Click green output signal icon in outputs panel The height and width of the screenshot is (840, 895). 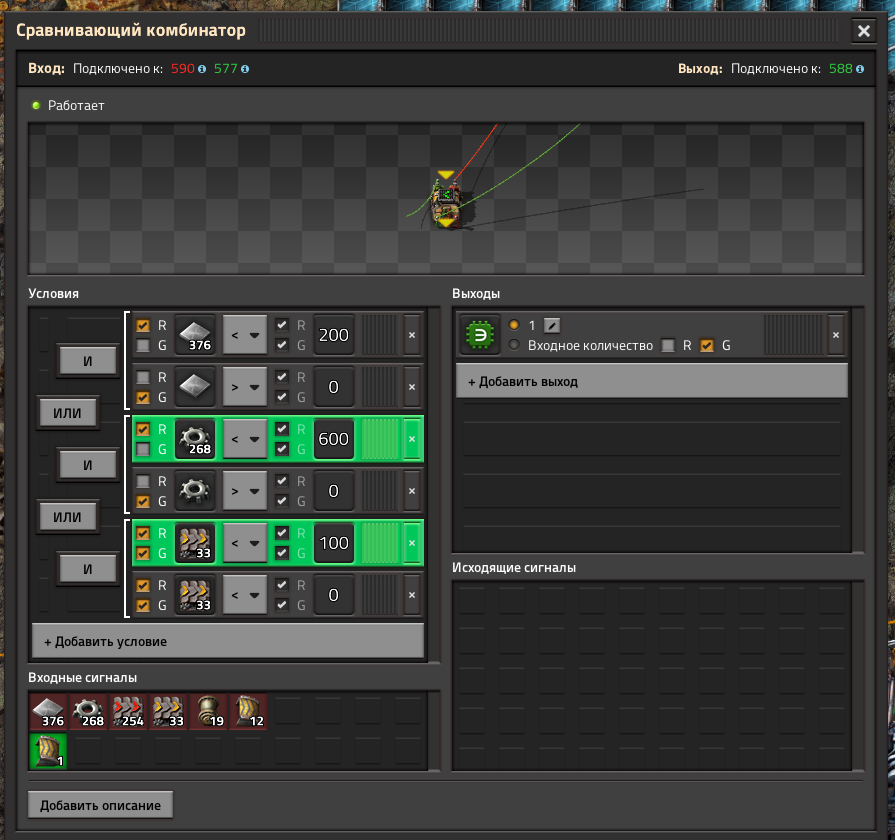(480, 335)
